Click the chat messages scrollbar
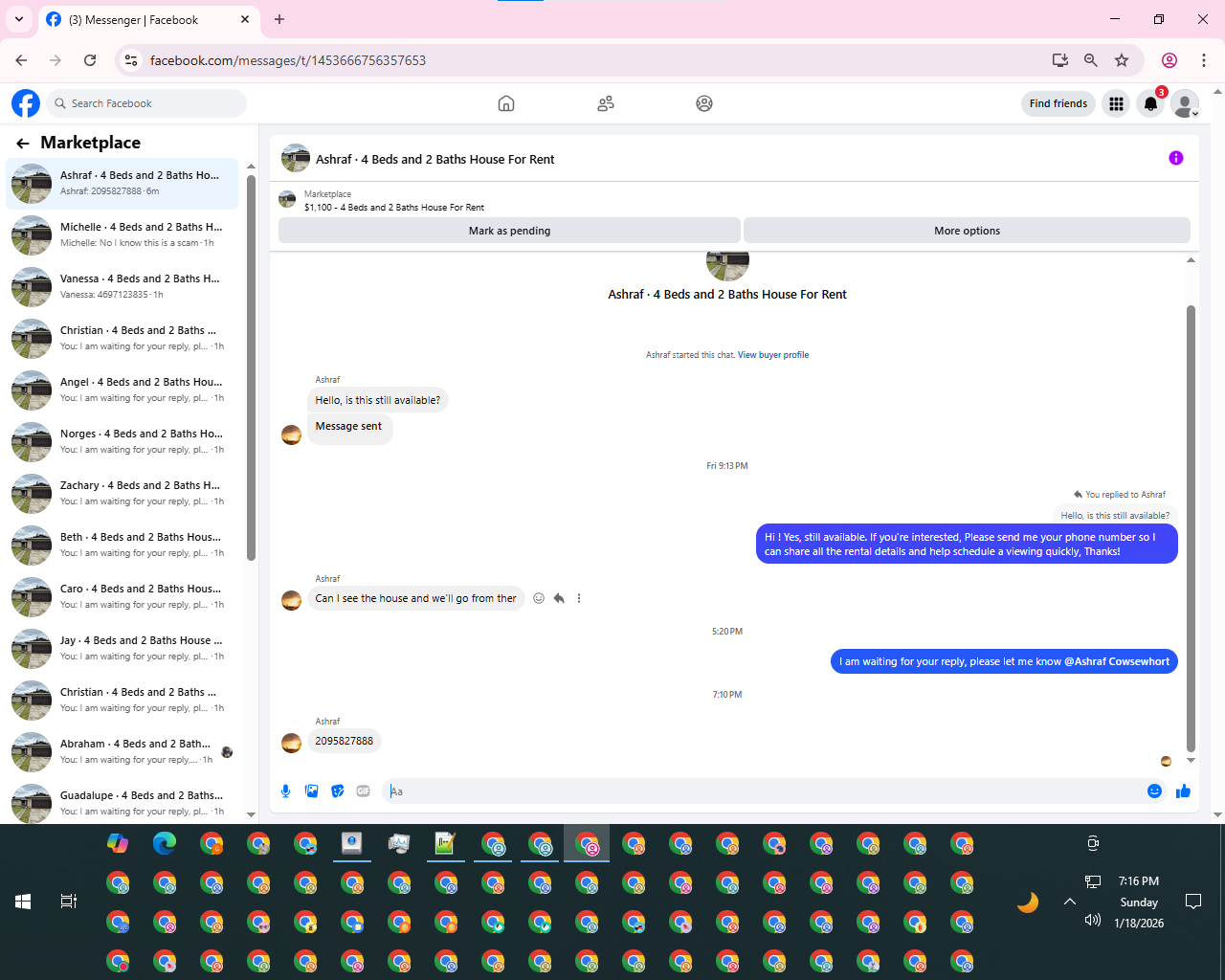 1191,528
